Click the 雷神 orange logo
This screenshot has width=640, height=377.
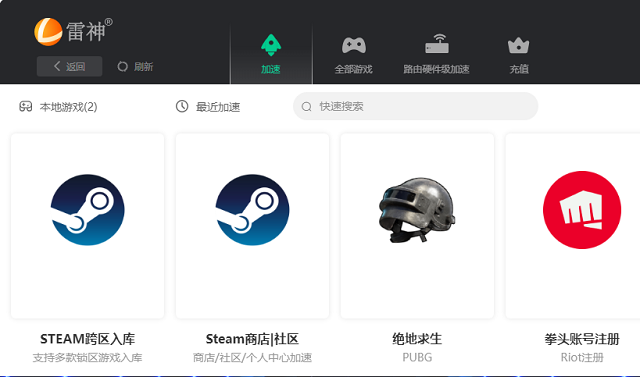pyautogui.click(x=48, y=31)
